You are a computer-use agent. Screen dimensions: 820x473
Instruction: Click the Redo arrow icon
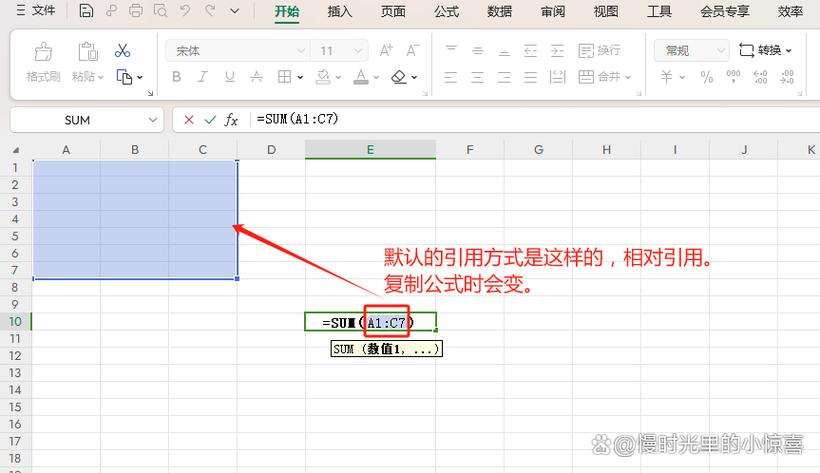coord(210,10)
